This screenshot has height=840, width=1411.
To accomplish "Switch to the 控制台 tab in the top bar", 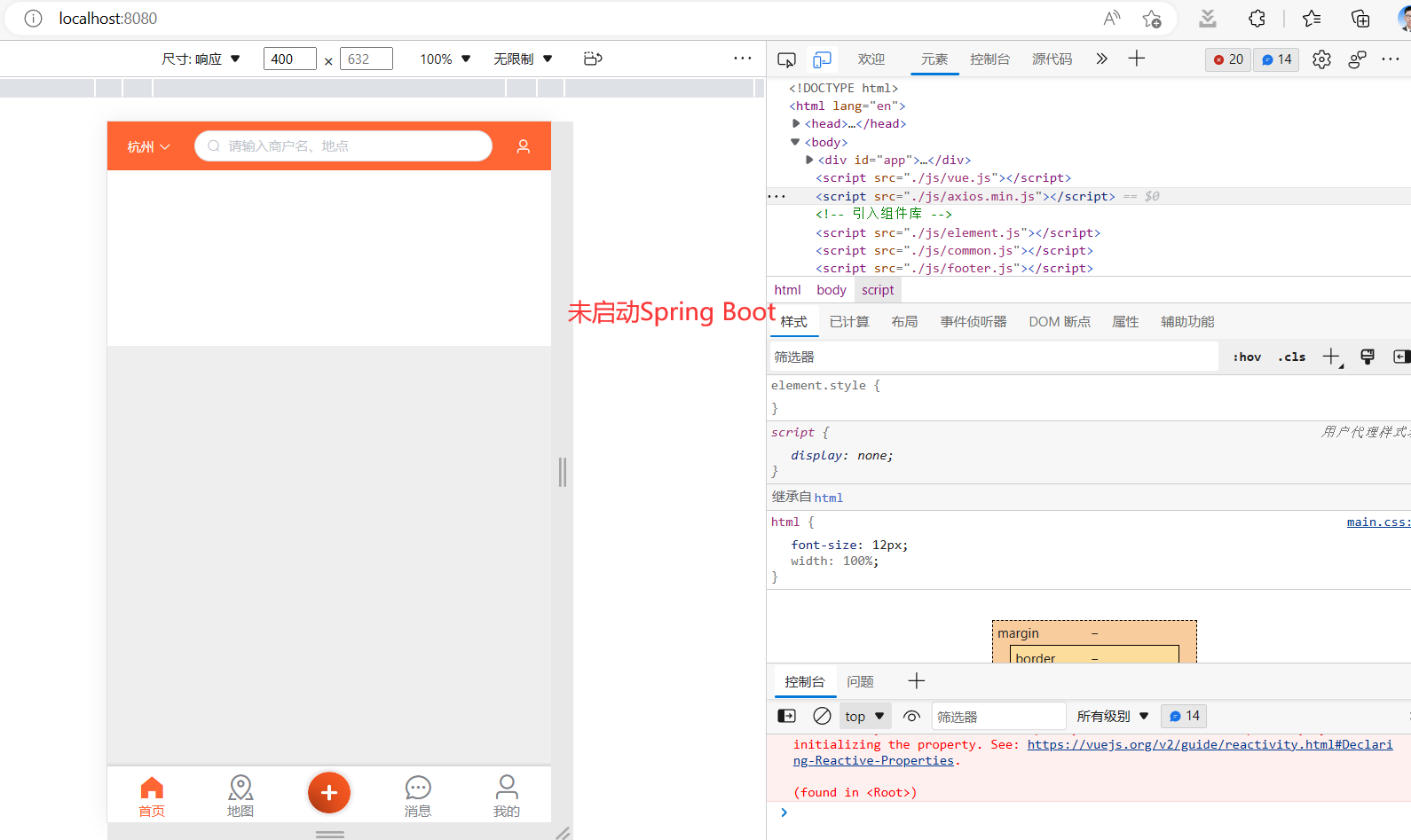I will pyautogui.click(x=989, y=59).
